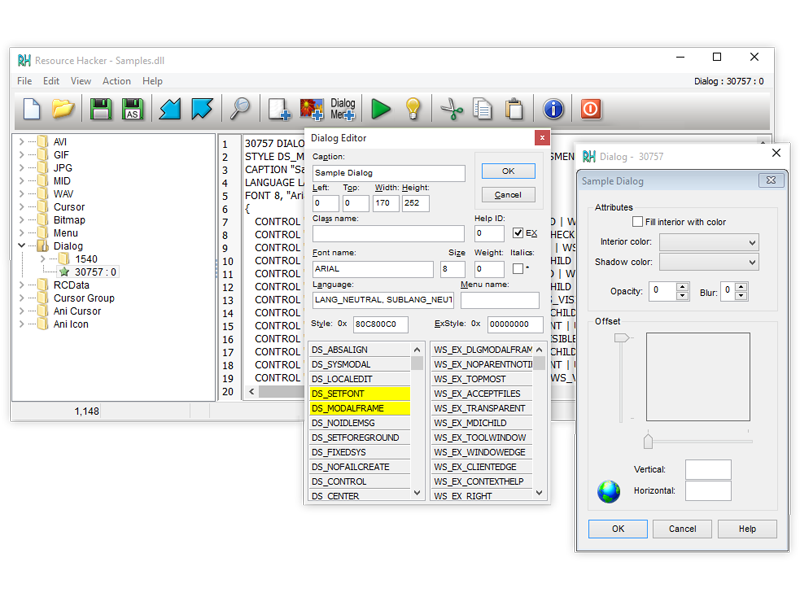
Task: Click the magnifying glass Find icon
Action: [241, 108]
